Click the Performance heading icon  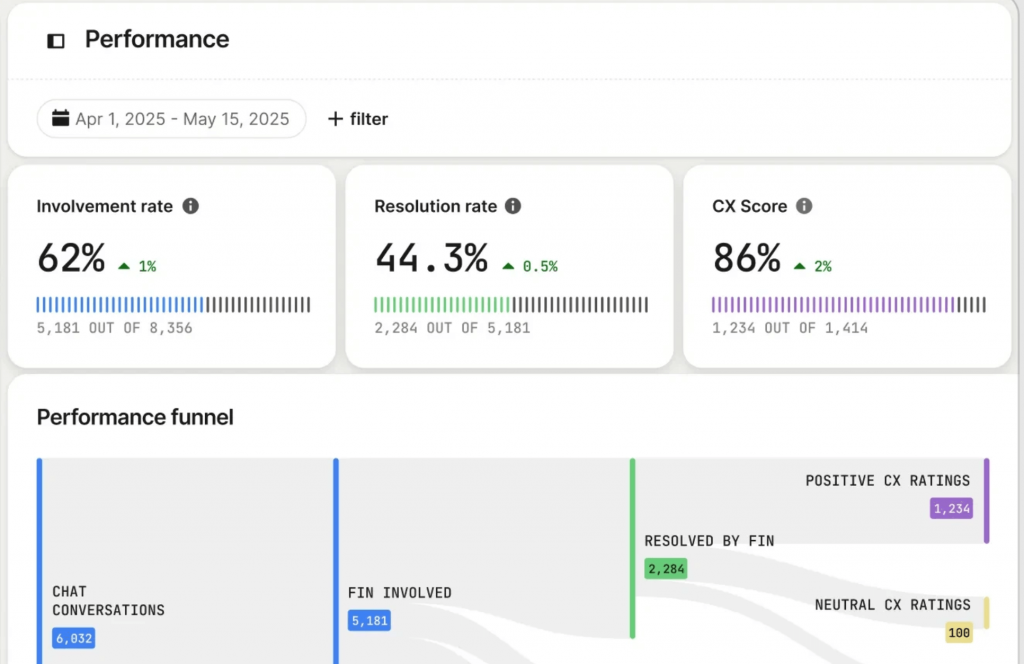(55, 40)
